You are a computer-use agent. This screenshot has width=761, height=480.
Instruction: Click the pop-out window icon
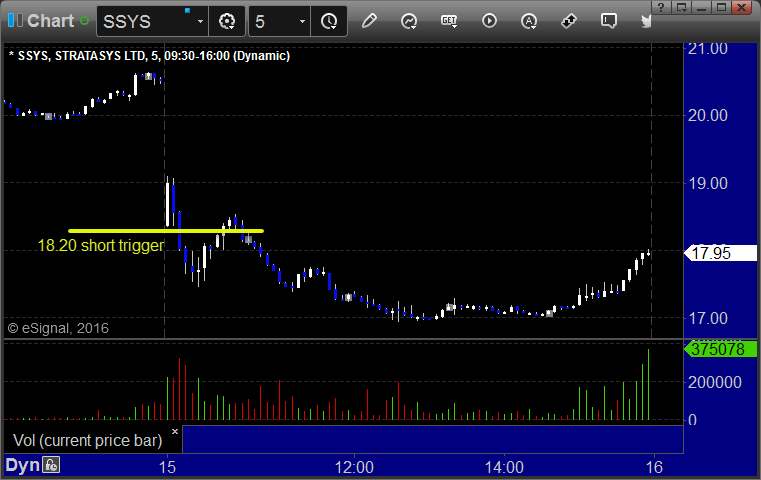[x=681, y=7]
